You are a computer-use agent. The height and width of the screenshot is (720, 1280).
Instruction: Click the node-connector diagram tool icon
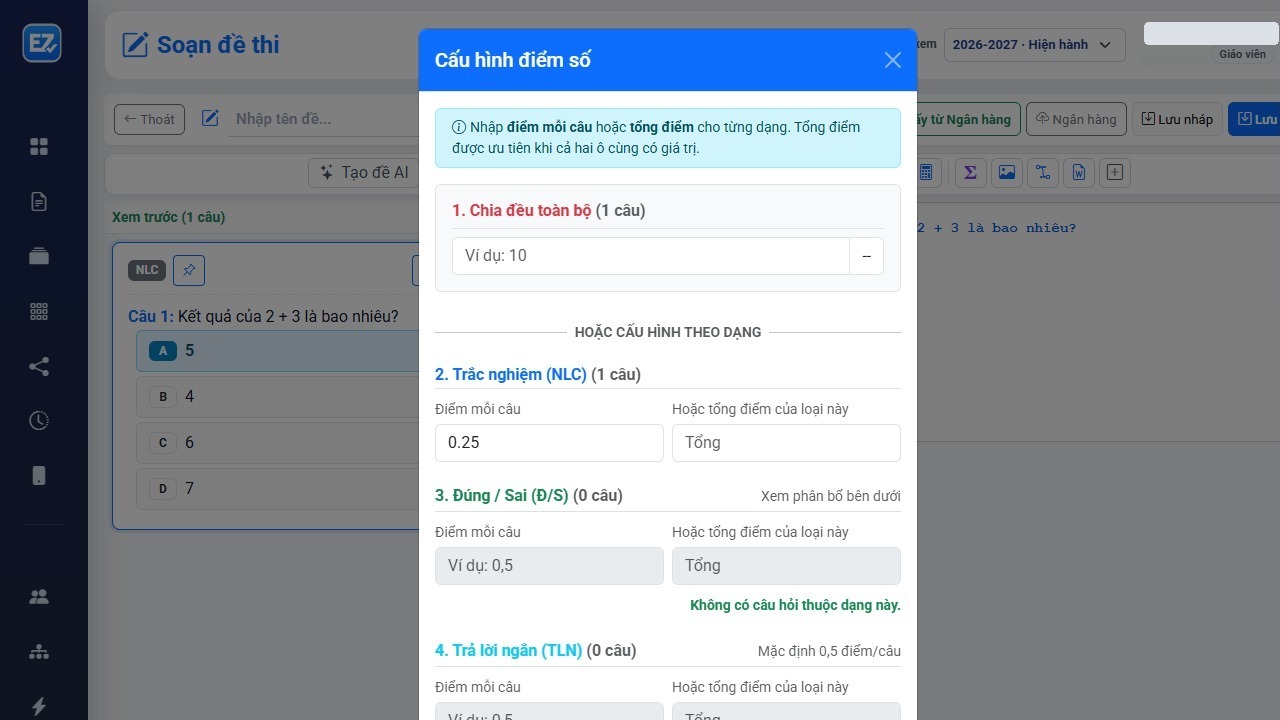tap(1042, 172)
